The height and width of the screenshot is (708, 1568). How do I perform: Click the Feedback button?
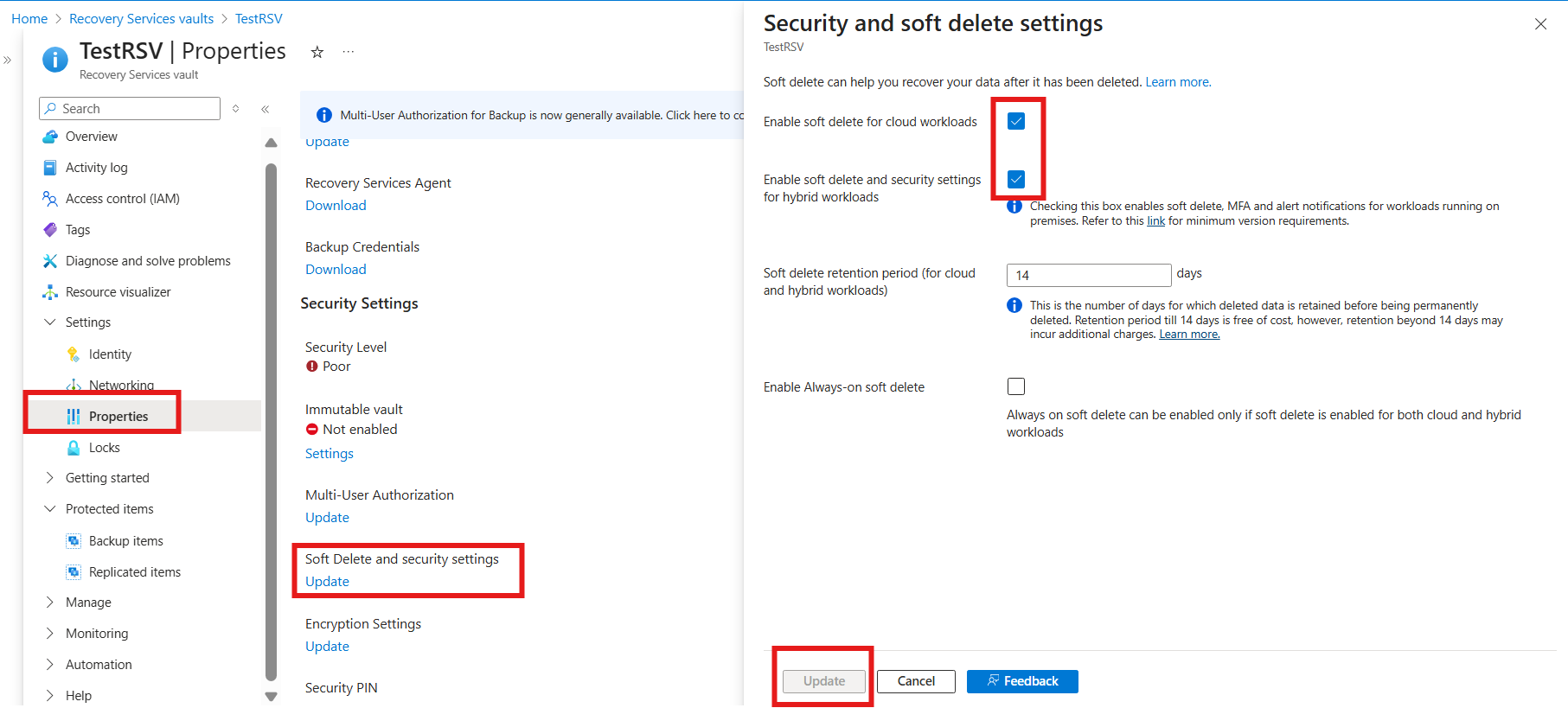[x=1022, y=681]
